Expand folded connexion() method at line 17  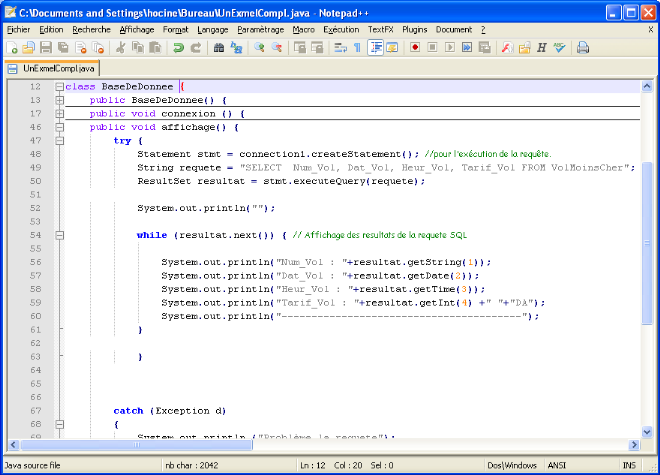pos(60,114)
